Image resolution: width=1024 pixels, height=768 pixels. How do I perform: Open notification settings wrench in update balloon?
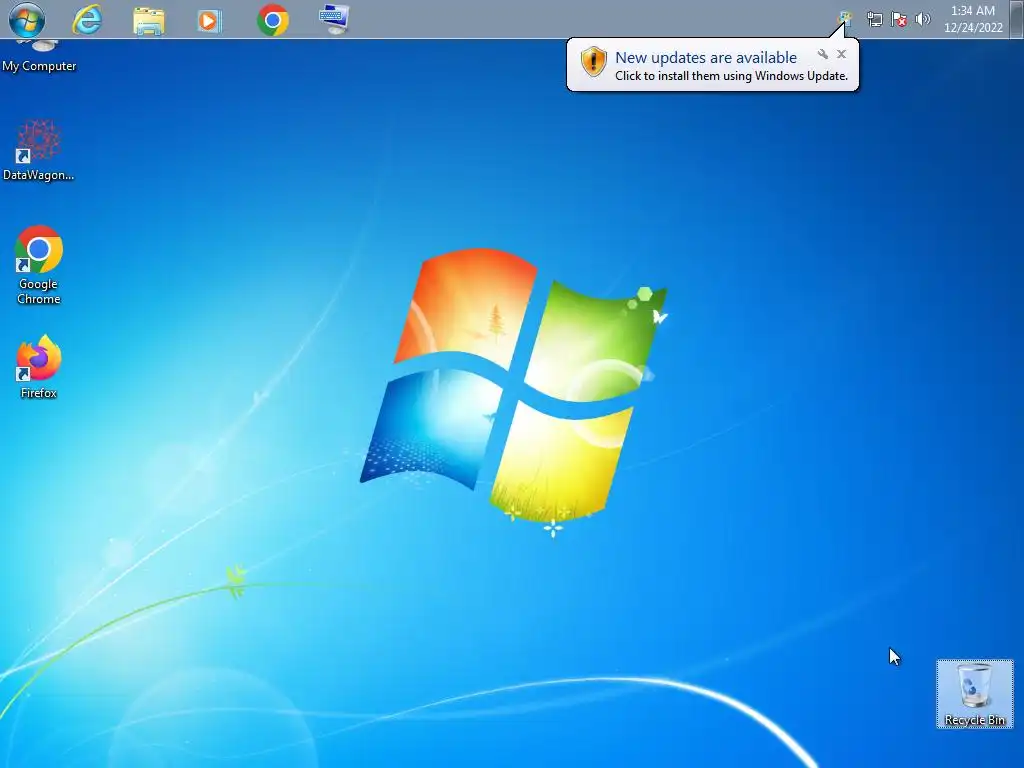[823, 54]
